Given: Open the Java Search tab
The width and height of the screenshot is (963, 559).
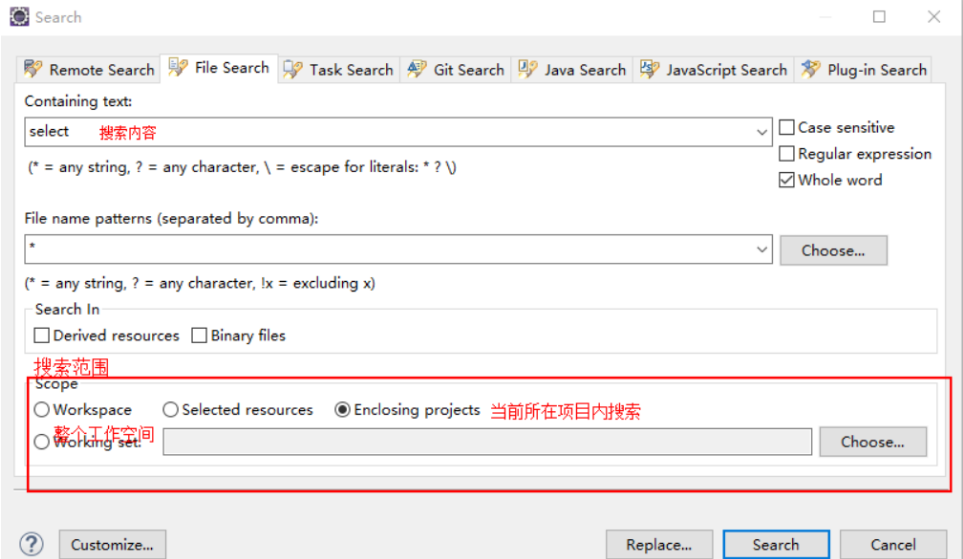Looking at the screenshot, I should click(x=572, y=69).
